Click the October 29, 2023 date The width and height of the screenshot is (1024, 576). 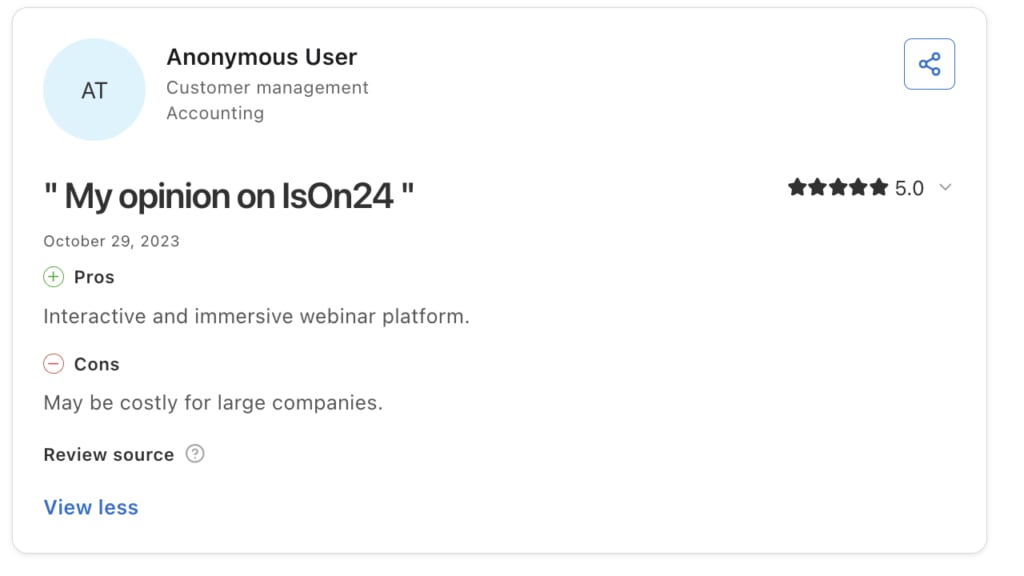[x=111, y=242]
